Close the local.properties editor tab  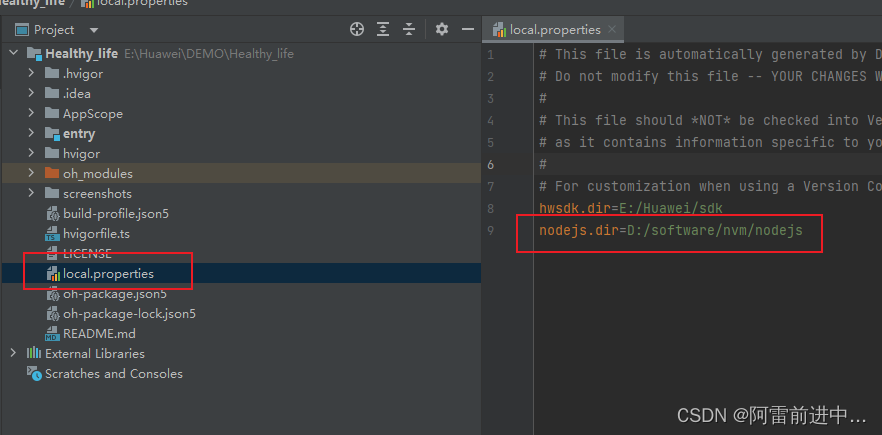pos(613,29)
